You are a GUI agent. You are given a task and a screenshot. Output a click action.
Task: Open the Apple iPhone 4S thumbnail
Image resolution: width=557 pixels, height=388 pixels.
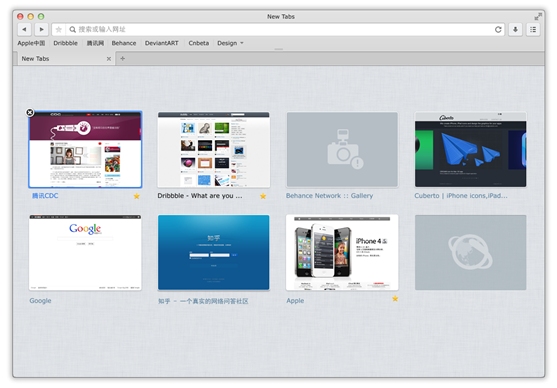click(x=342, y=253)
